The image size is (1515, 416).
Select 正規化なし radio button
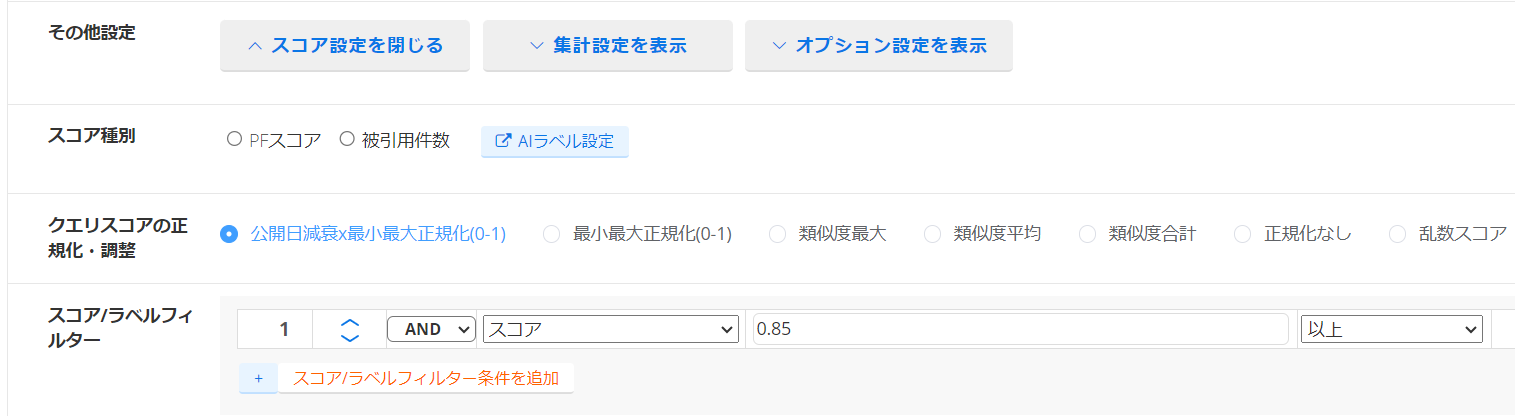pyautogui.click(x=1242, y=234)
